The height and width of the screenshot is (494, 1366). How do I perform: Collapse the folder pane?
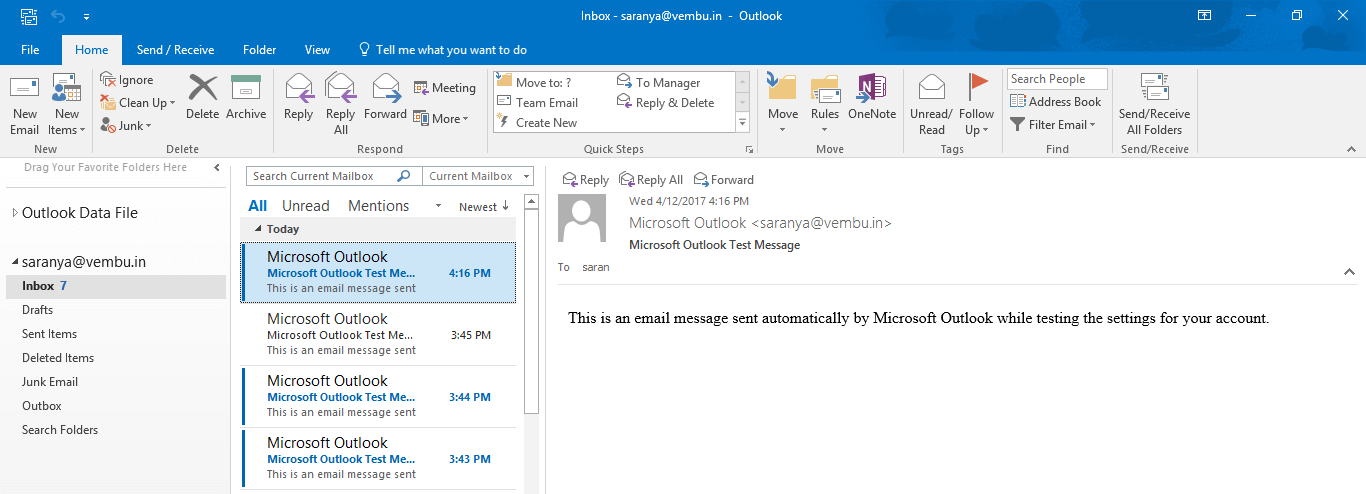coord(217,168)
